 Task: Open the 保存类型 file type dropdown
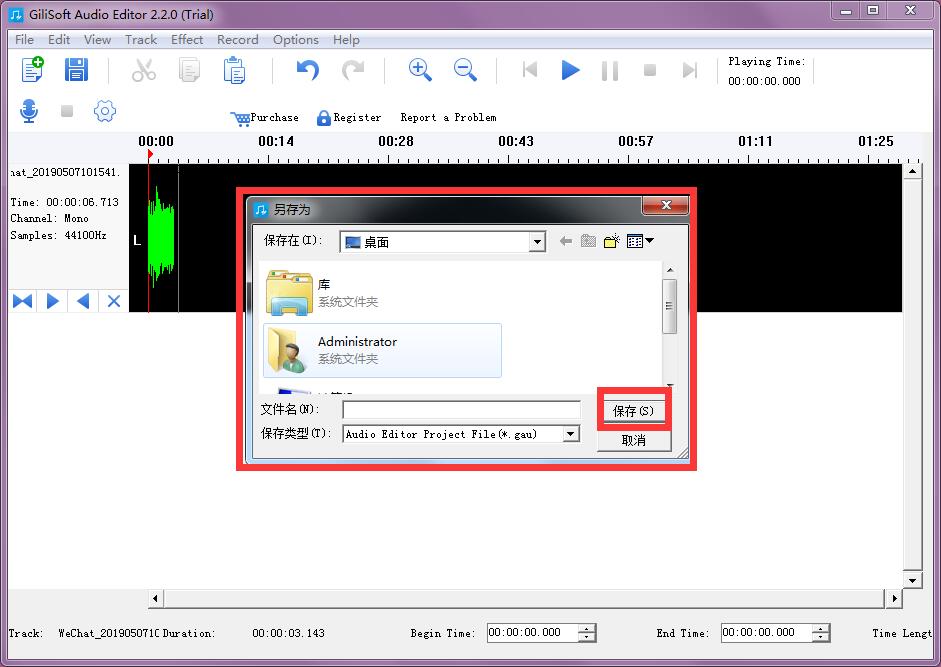570,434
